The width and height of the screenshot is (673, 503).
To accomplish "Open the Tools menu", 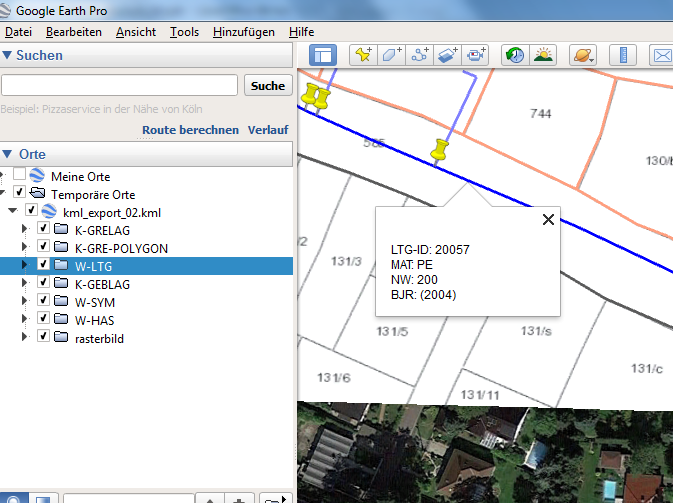I will click(184, 32).
